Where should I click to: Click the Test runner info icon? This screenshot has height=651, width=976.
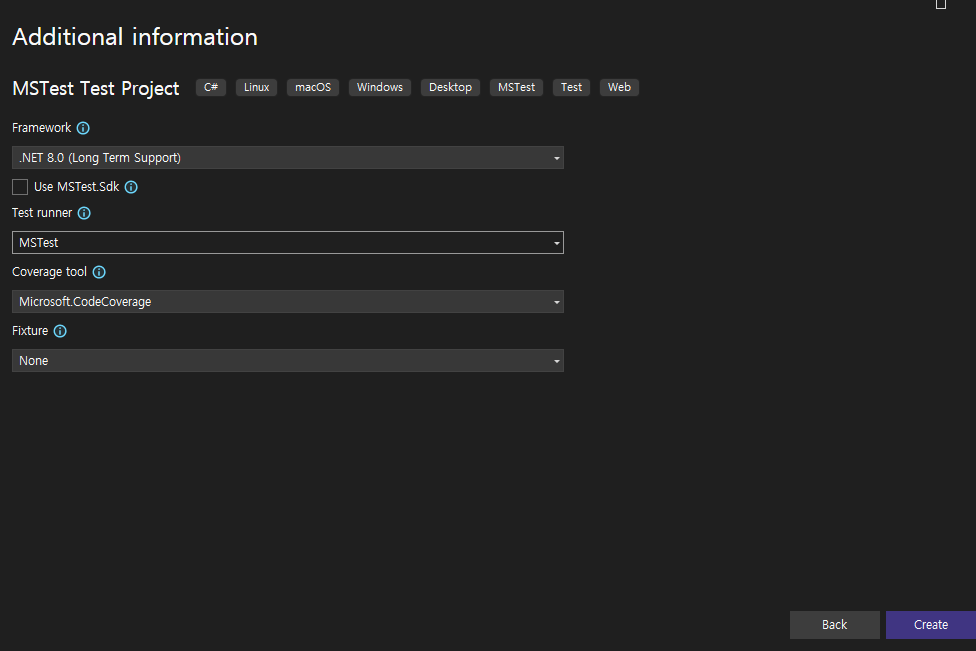(84, 213)
